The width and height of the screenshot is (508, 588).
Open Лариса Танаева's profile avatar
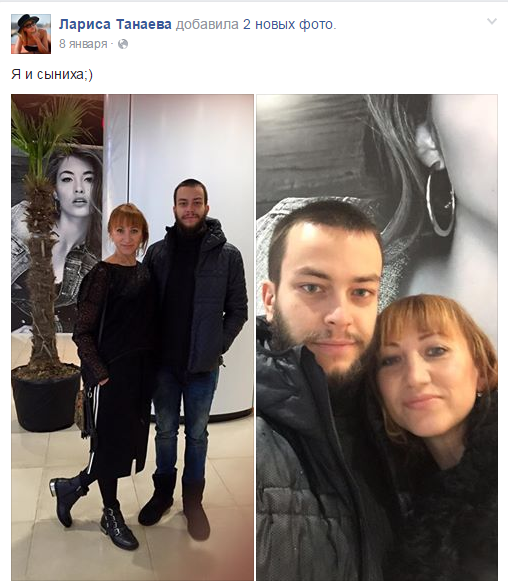(31, 34)
